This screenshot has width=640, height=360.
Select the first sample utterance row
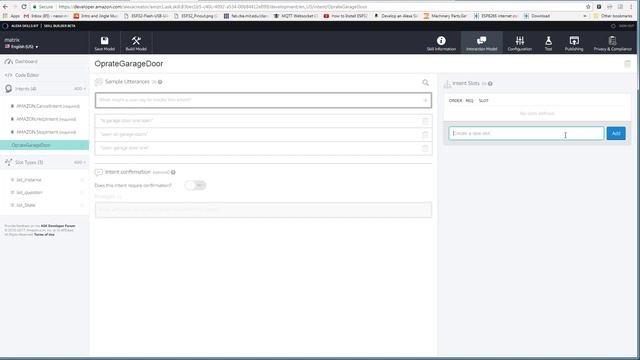coord(263,121)
